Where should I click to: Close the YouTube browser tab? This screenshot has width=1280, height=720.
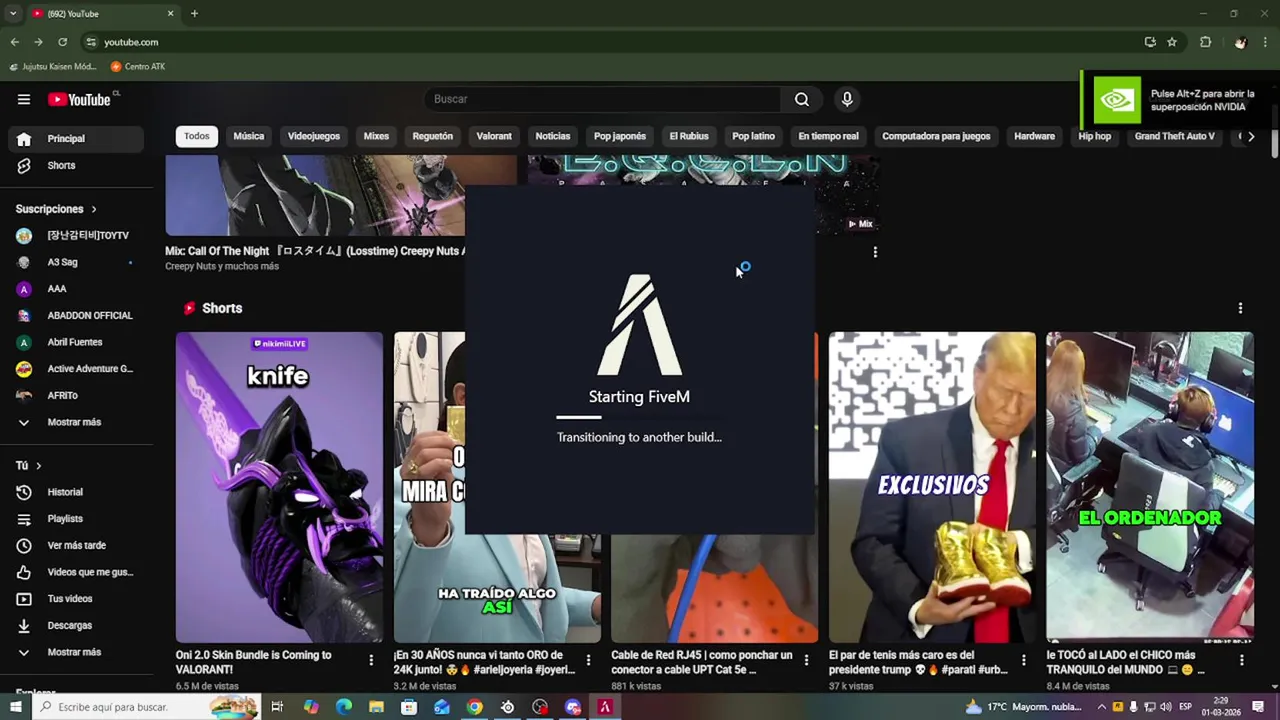coord(170,13)
